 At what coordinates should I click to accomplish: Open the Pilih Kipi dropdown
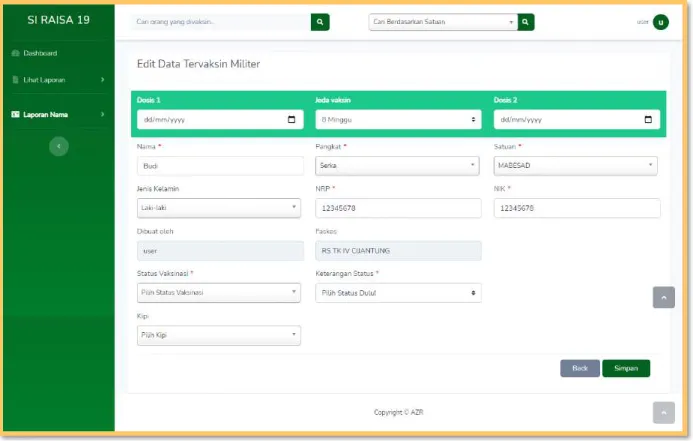click(x=219, y=335)
